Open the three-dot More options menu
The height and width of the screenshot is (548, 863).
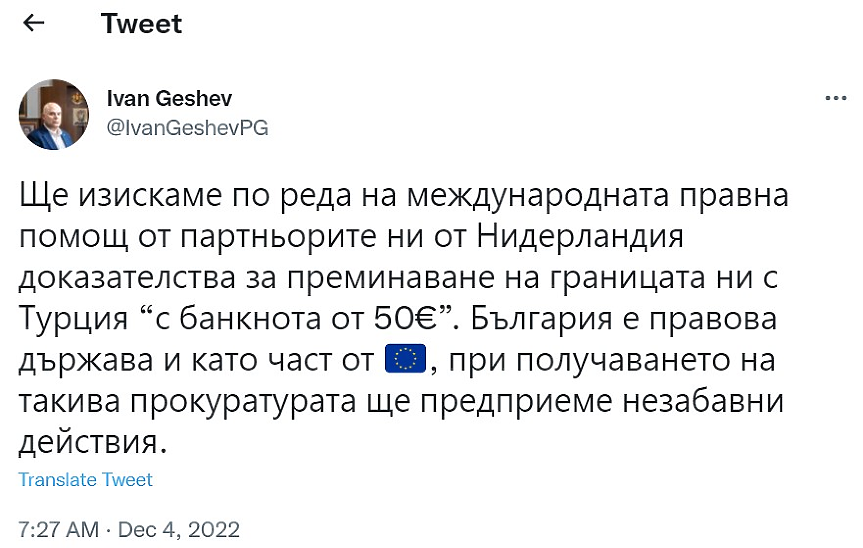pos(834,99)
